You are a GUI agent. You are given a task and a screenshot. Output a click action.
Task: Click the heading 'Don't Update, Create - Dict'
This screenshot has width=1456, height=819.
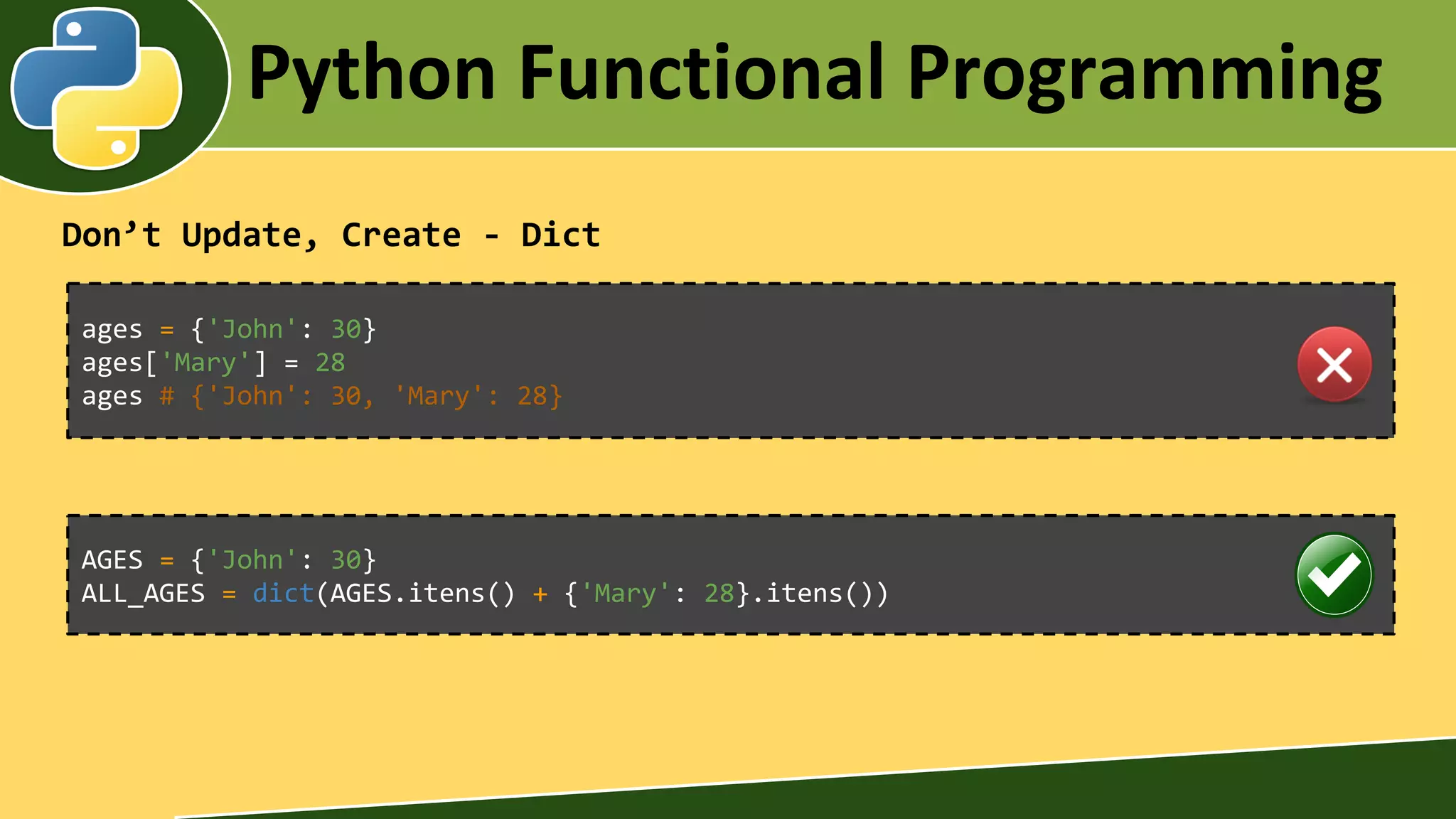coord(331,235)
